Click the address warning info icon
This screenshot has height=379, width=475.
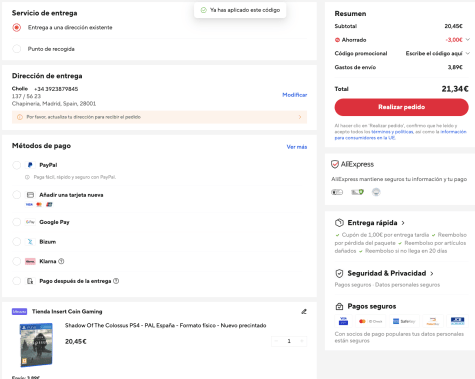click(x=20, y=117)
